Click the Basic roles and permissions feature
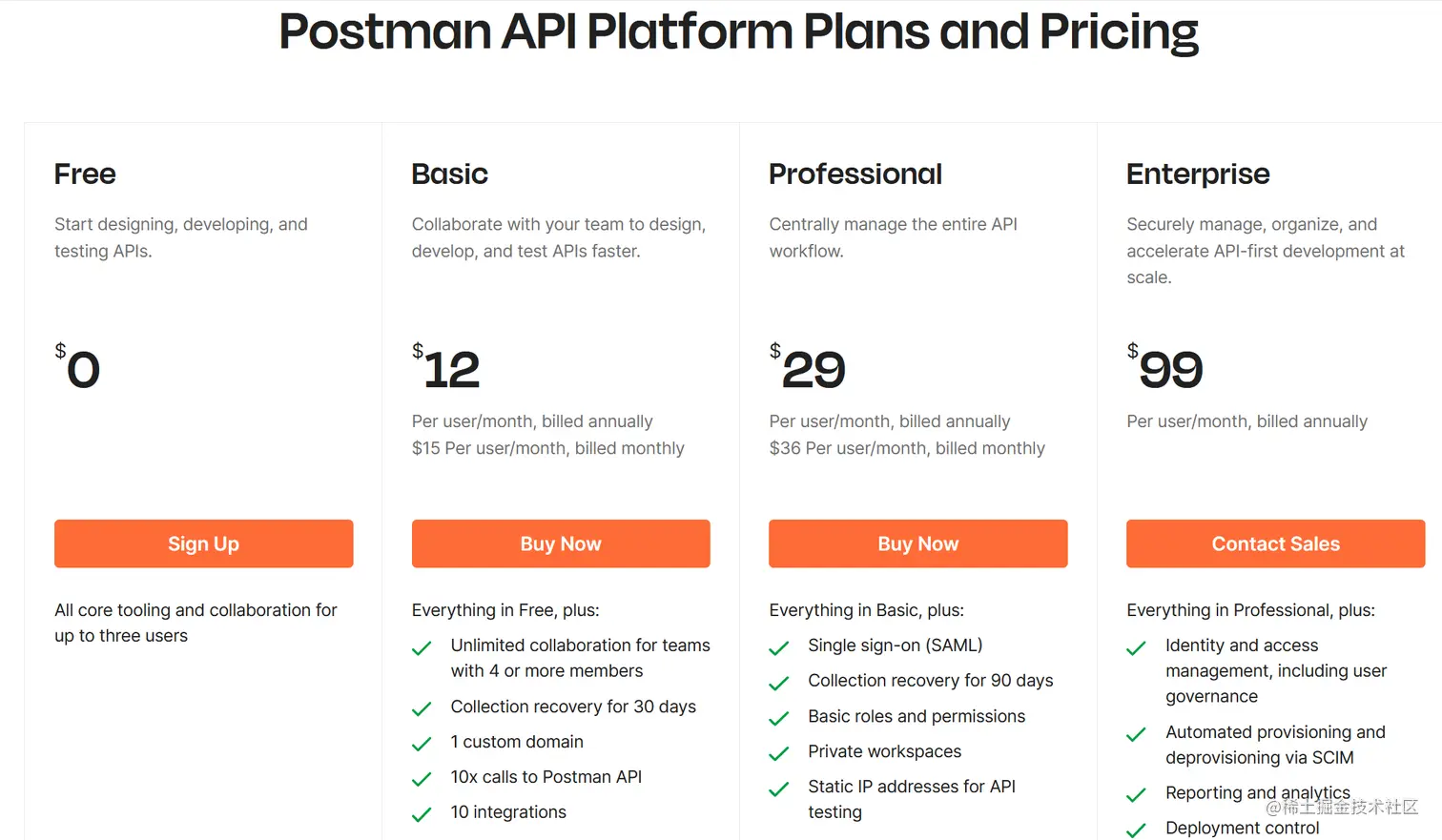This screenshot has width=1442, height=840. [917, 716]
